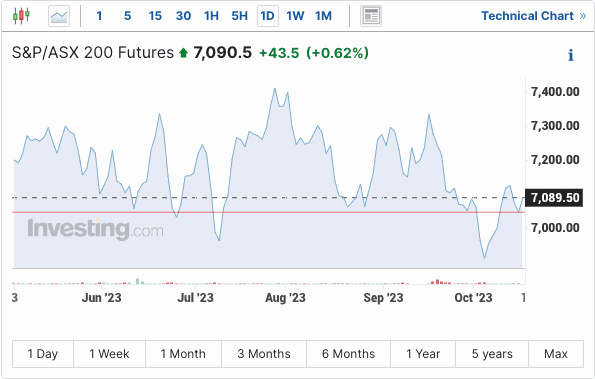The height and width of the screenshot is (379, 595).
Task: Switch to 5H interval
Action: (x=239, y=16)
